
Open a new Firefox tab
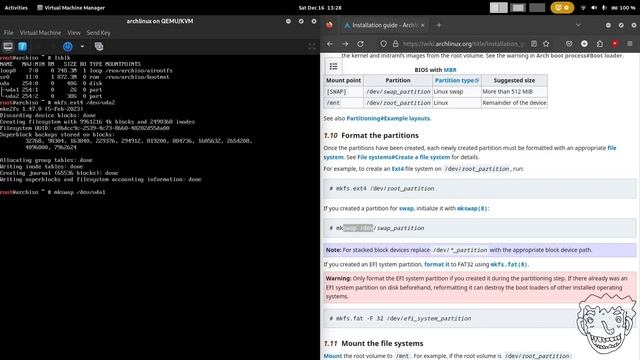[439, 25]
